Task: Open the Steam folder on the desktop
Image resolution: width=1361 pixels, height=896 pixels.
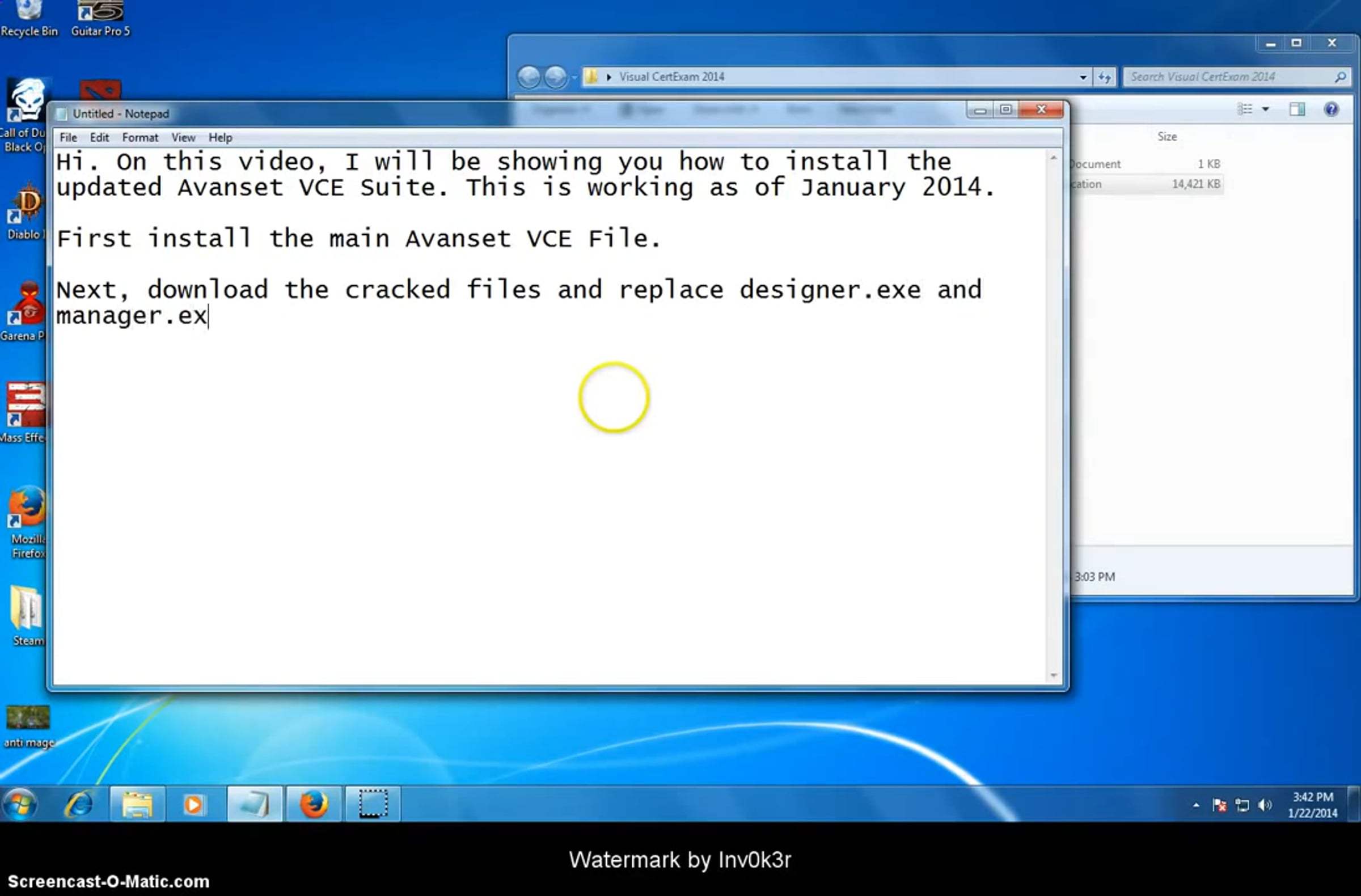Action: coord(27,616)
